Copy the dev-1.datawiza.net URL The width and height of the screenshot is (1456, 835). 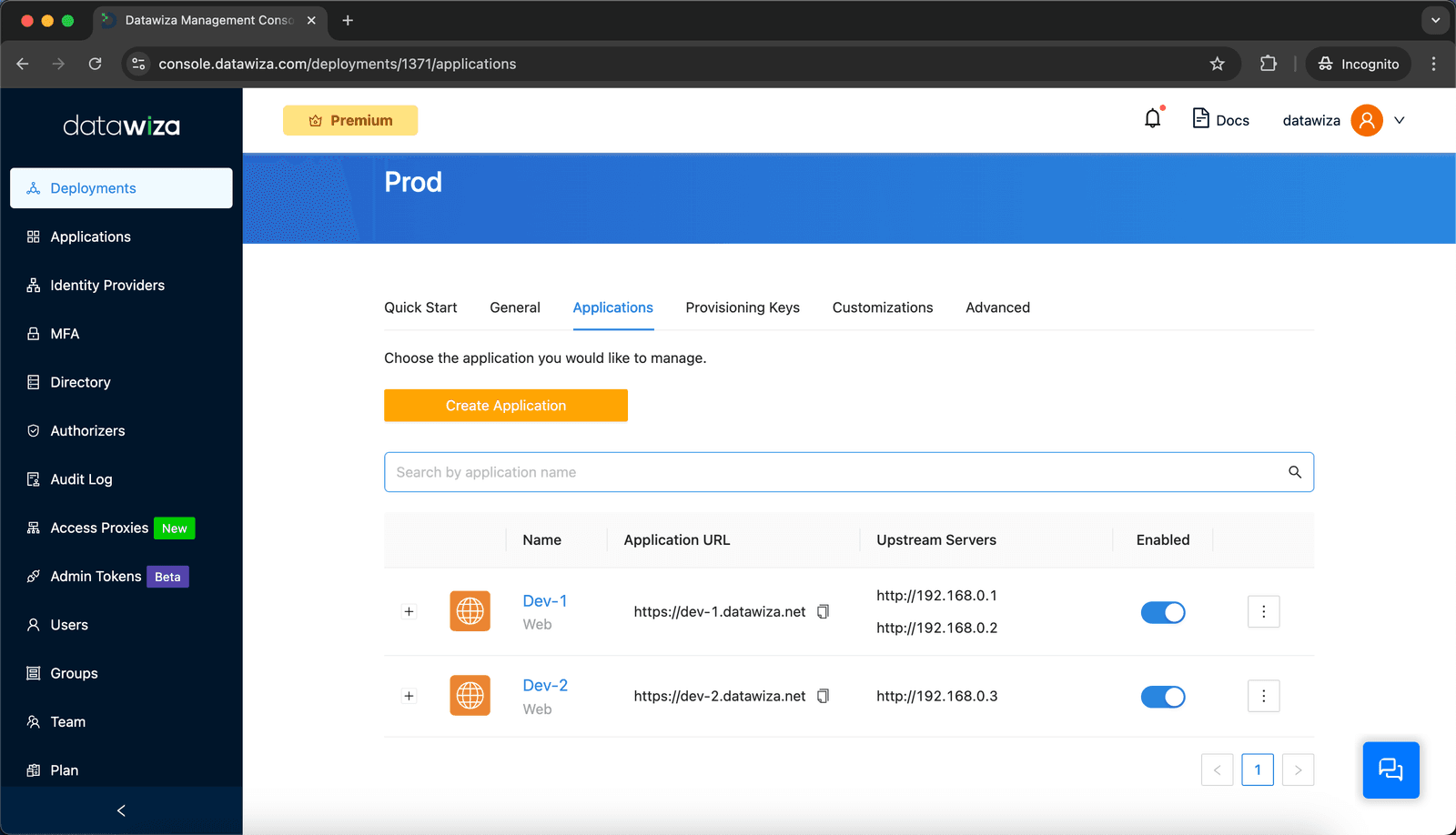tap(823, 612)
